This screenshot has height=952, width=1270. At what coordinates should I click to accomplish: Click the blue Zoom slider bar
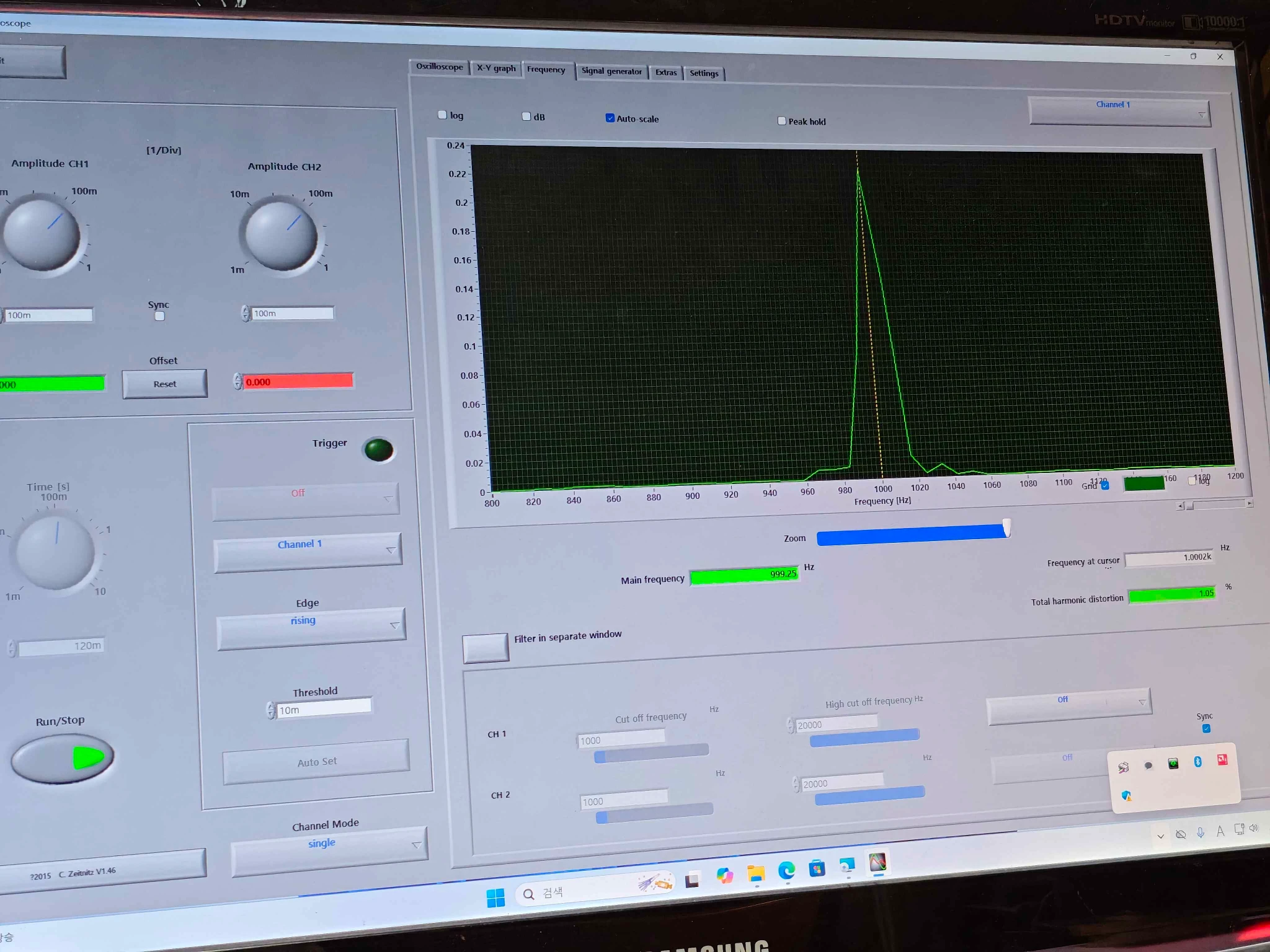pyautogui.click(x=912, y=534)
